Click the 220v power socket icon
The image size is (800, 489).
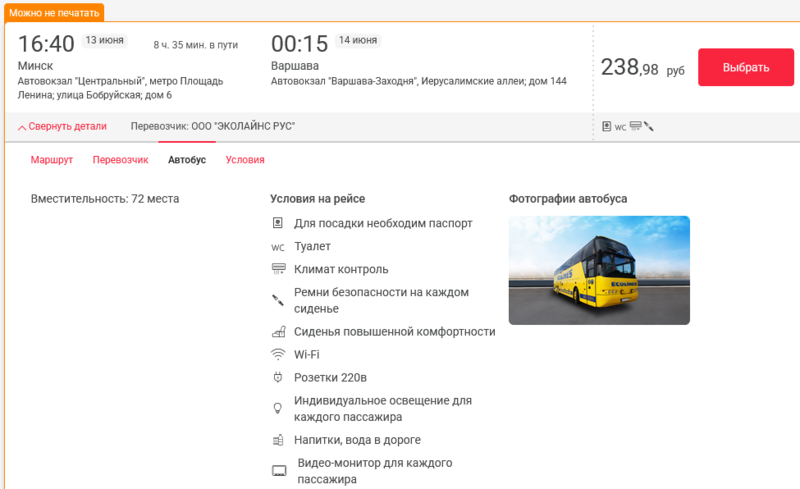pyautogui.click(x=278, y=377)
